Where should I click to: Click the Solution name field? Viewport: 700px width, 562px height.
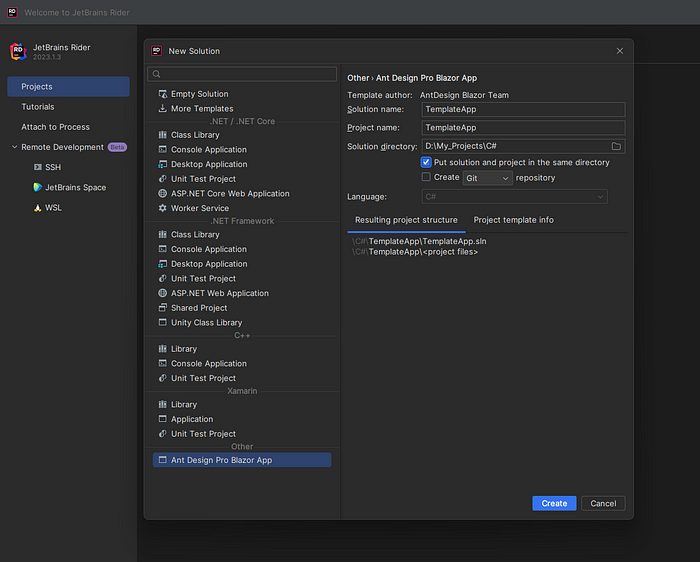[523, 109]
